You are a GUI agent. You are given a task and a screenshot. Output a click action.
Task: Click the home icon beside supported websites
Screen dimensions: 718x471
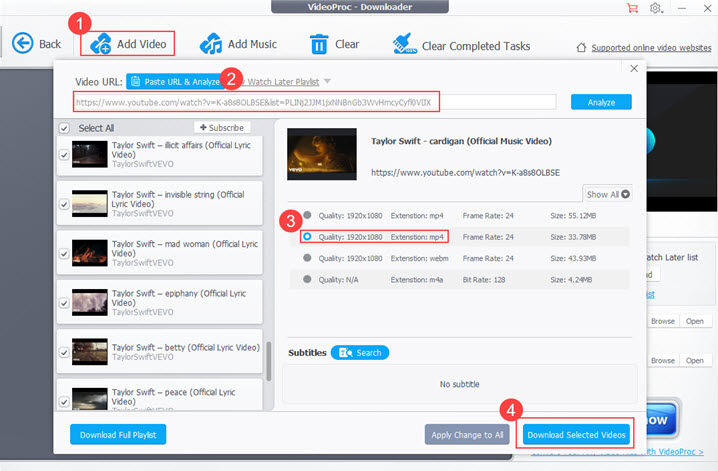click(x=581, y=48)
